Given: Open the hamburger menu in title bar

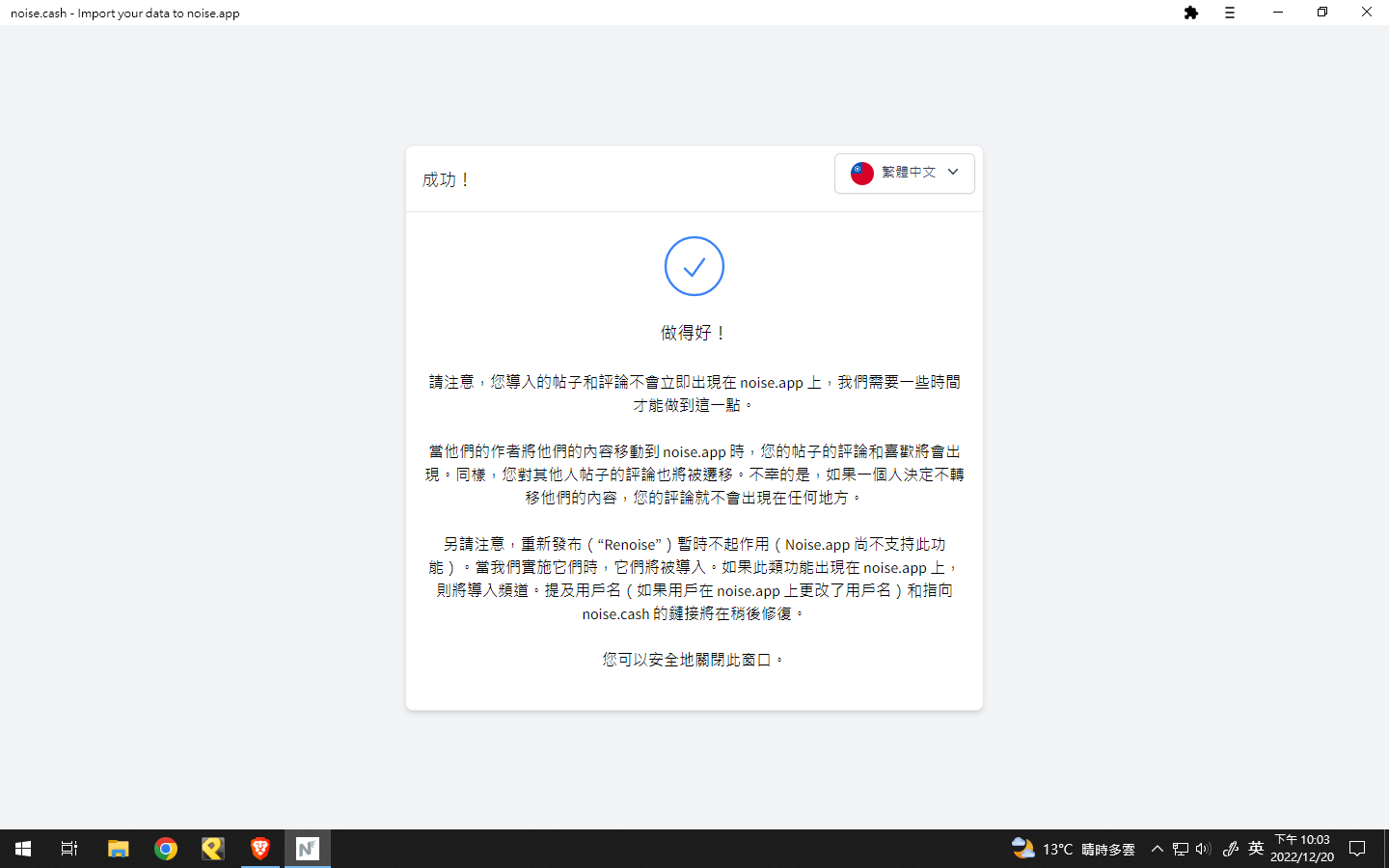Looking at the screenshot, I should point(1230,13).
